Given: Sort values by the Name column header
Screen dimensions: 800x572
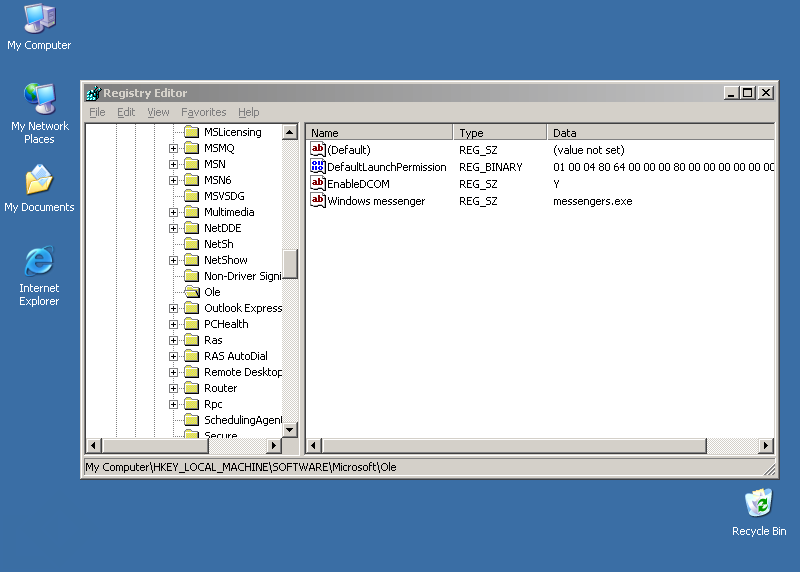Looking at the screenshot, I should point(379,133).
